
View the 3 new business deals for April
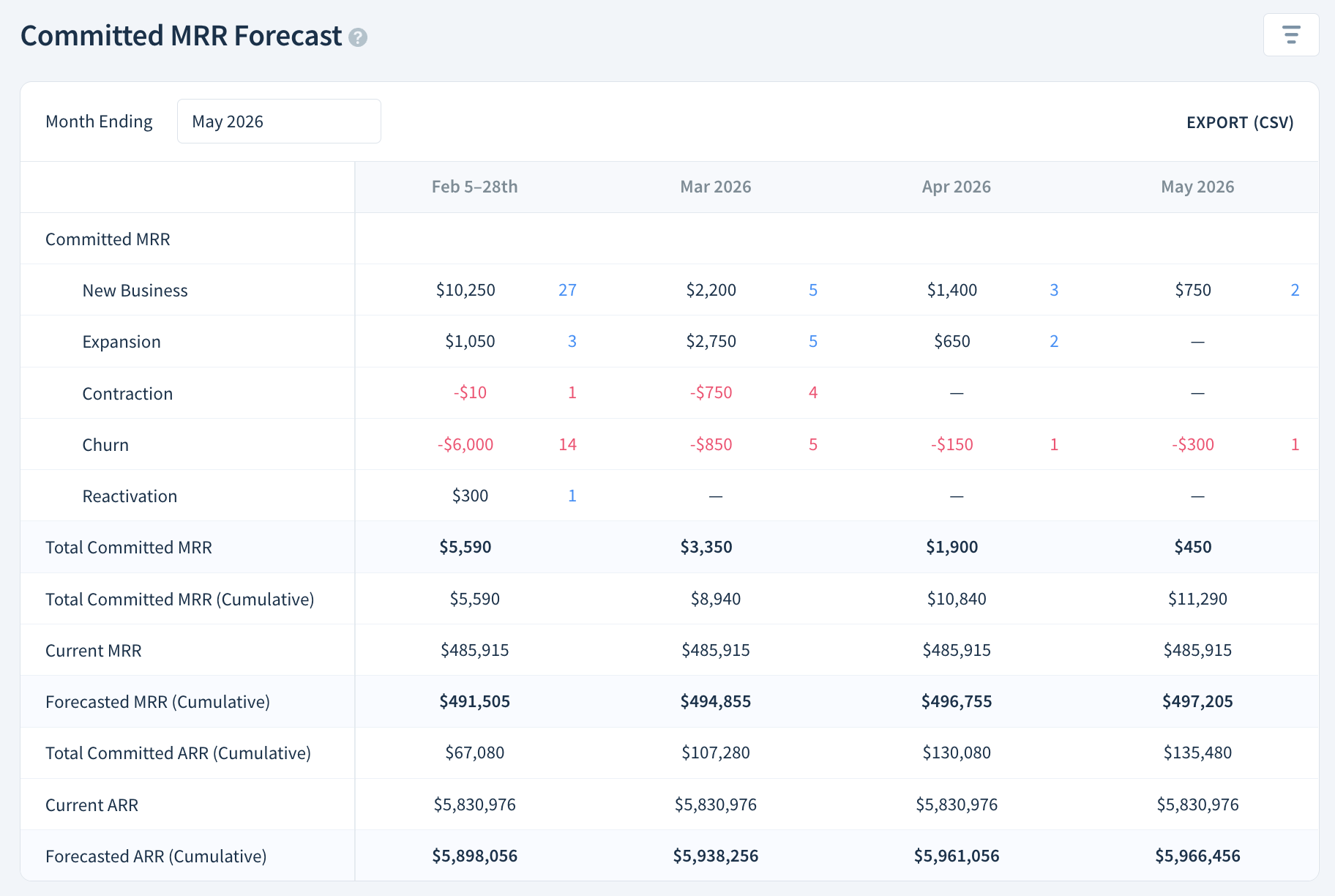click(x=1054, y=290)
